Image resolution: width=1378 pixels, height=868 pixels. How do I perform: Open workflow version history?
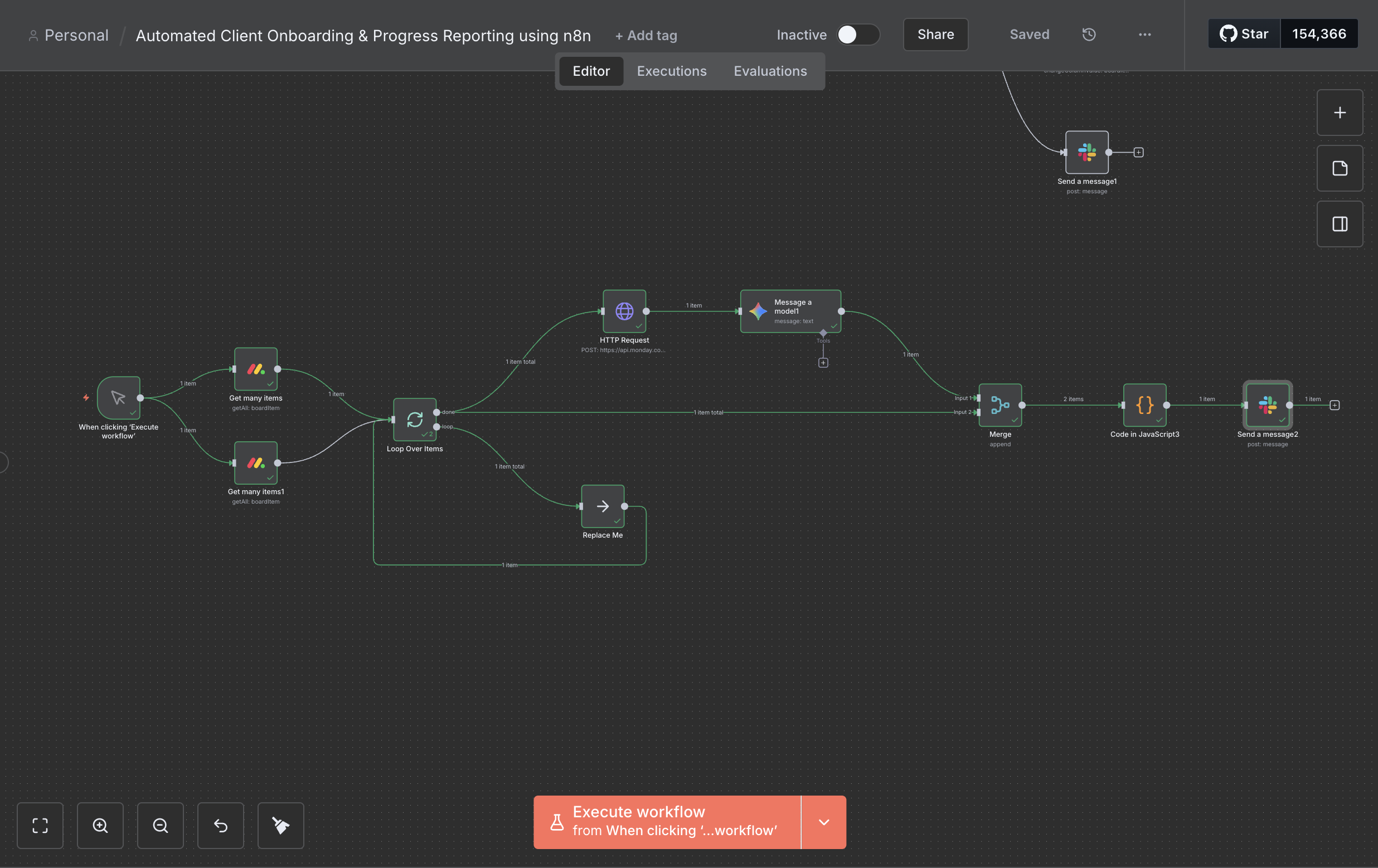1089,35
